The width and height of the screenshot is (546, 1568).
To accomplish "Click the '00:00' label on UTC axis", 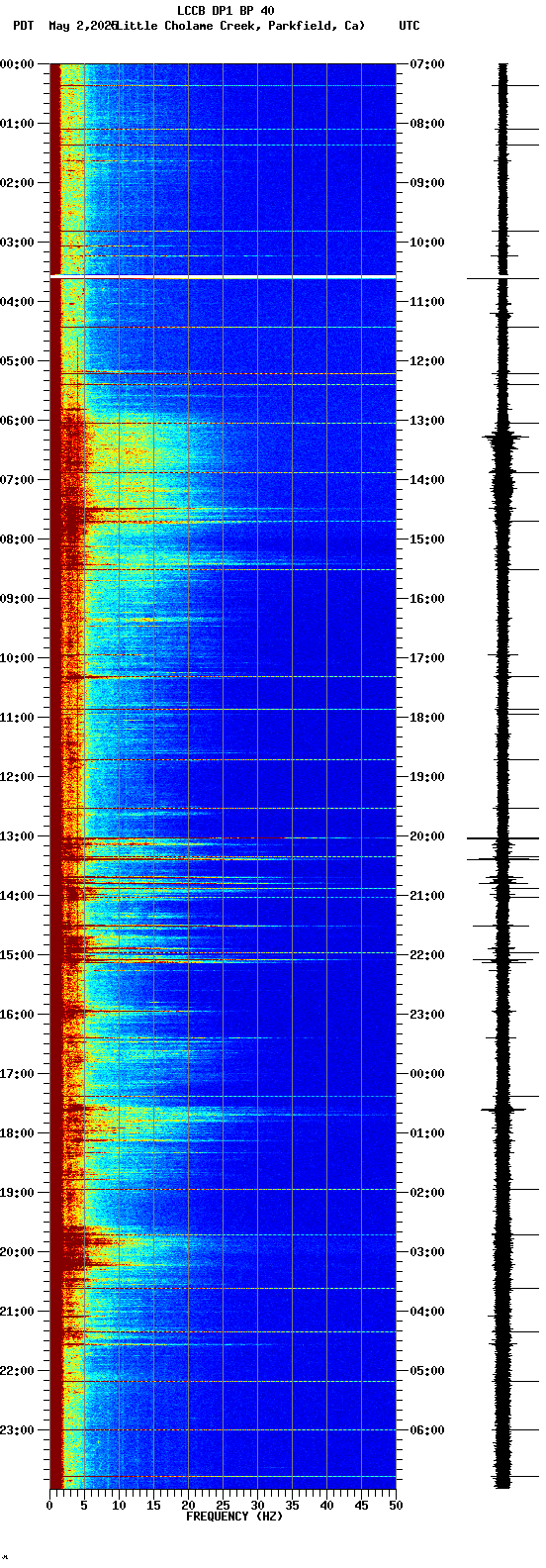I will 427,1074.
